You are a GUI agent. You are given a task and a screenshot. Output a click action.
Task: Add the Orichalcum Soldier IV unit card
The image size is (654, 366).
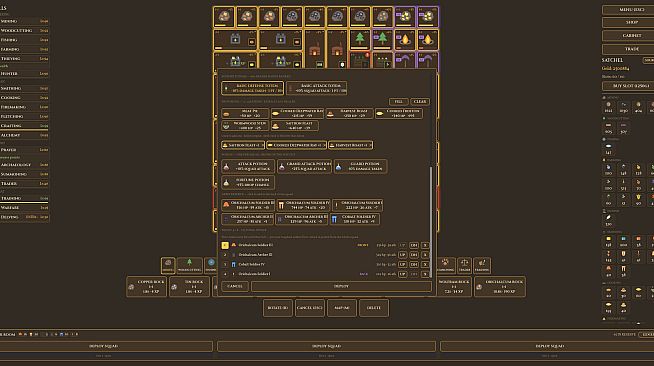tap(303, 205)
